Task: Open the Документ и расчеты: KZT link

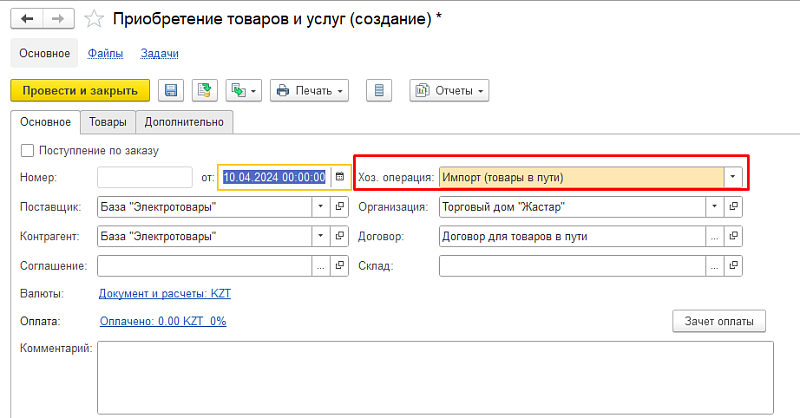Action: tap(165, 294)
